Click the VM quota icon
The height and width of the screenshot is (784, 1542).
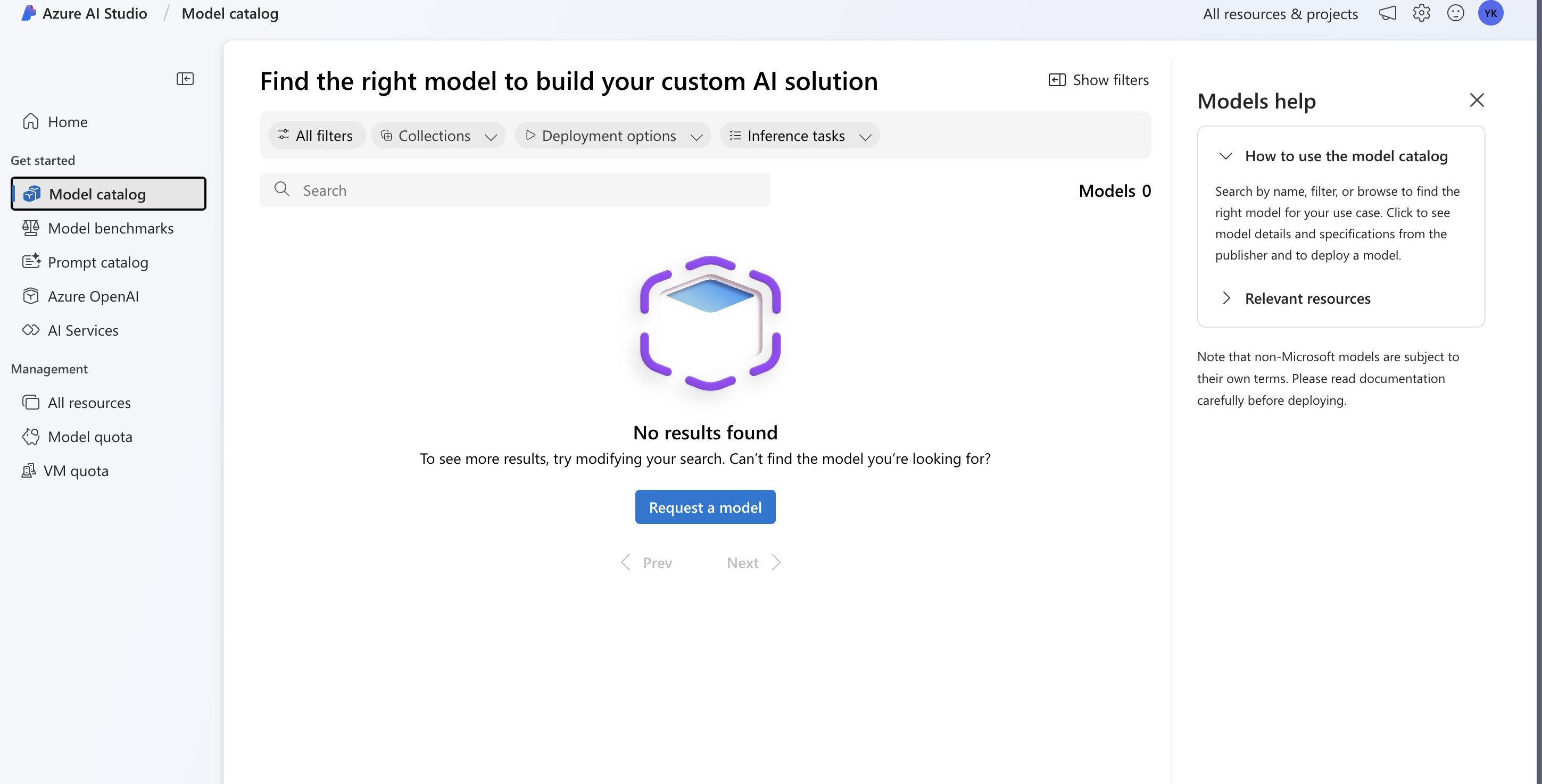point(29,470)
